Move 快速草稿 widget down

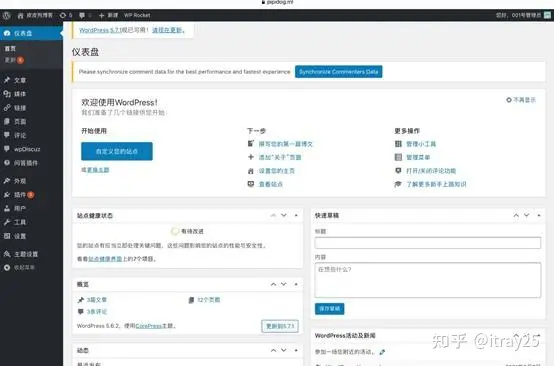[x=526, y=215]
